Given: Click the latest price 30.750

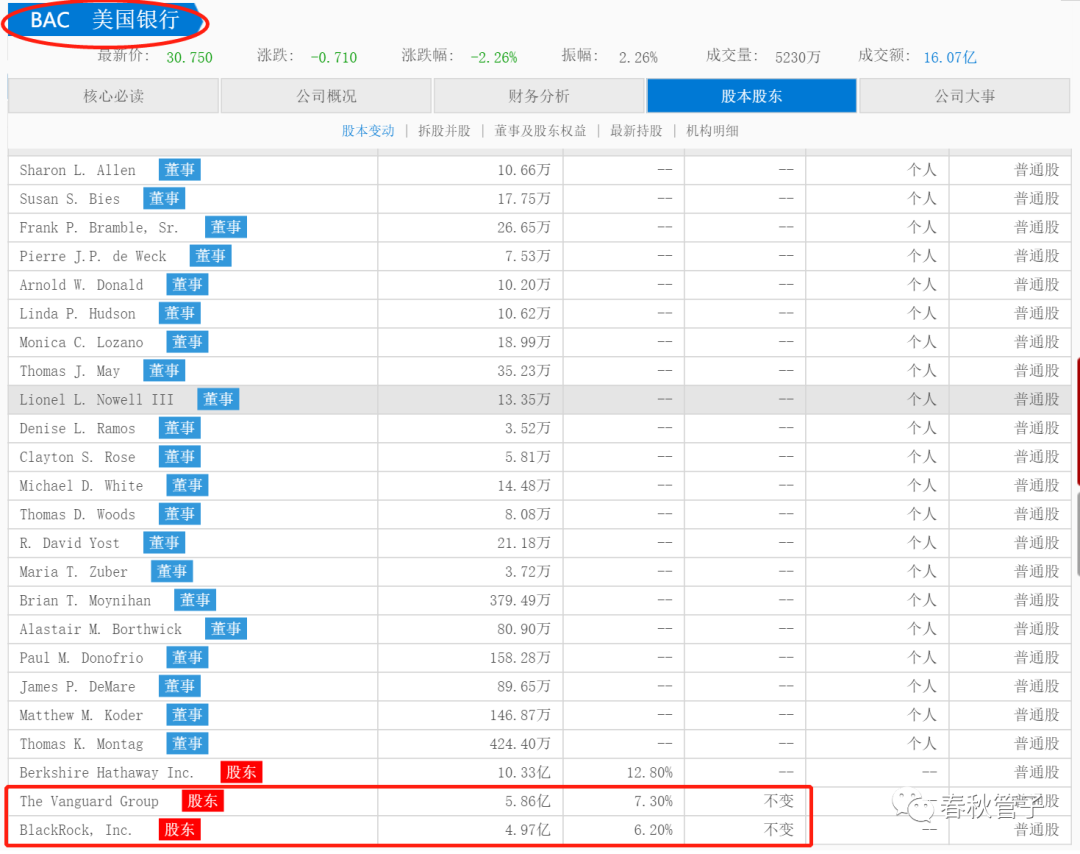Looking at the screenshot, I should tap(189, 57).
